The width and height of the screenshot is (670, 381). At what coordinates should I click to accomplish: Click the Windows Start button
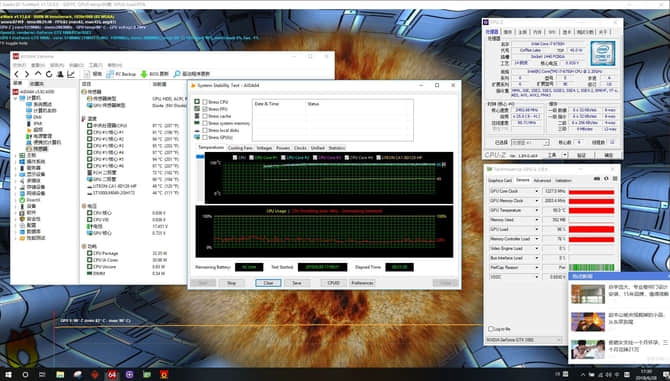click(8, 375)
